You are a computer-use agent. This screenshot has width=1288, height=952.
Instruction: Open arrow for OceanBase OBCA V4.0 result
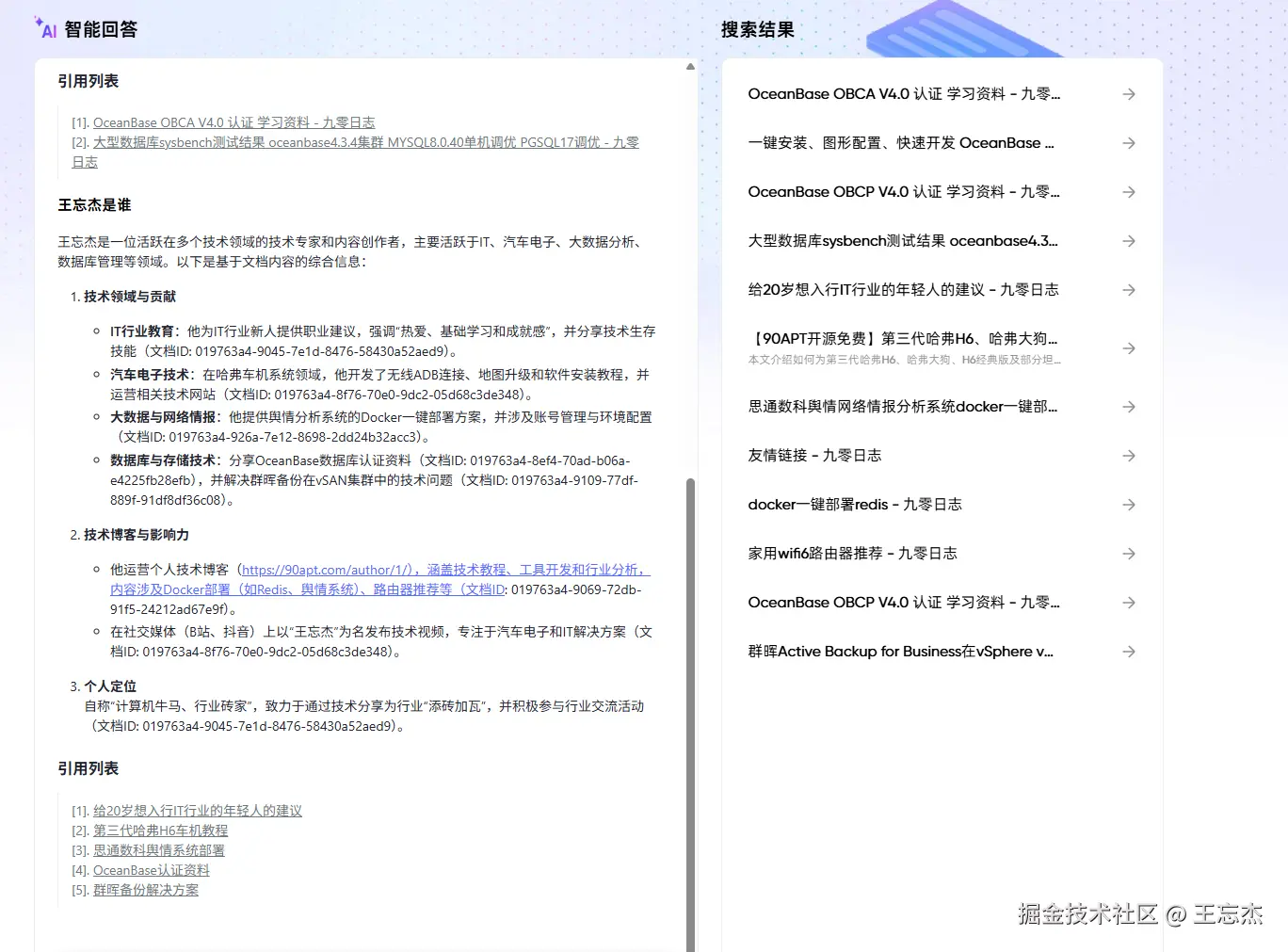(1129, 94)
